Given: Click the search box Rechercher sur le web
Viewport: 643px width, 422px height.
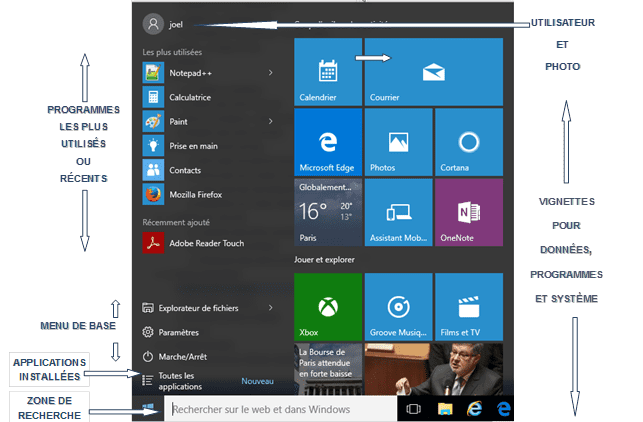Looking at the screenshot, I should click(280, 409).
